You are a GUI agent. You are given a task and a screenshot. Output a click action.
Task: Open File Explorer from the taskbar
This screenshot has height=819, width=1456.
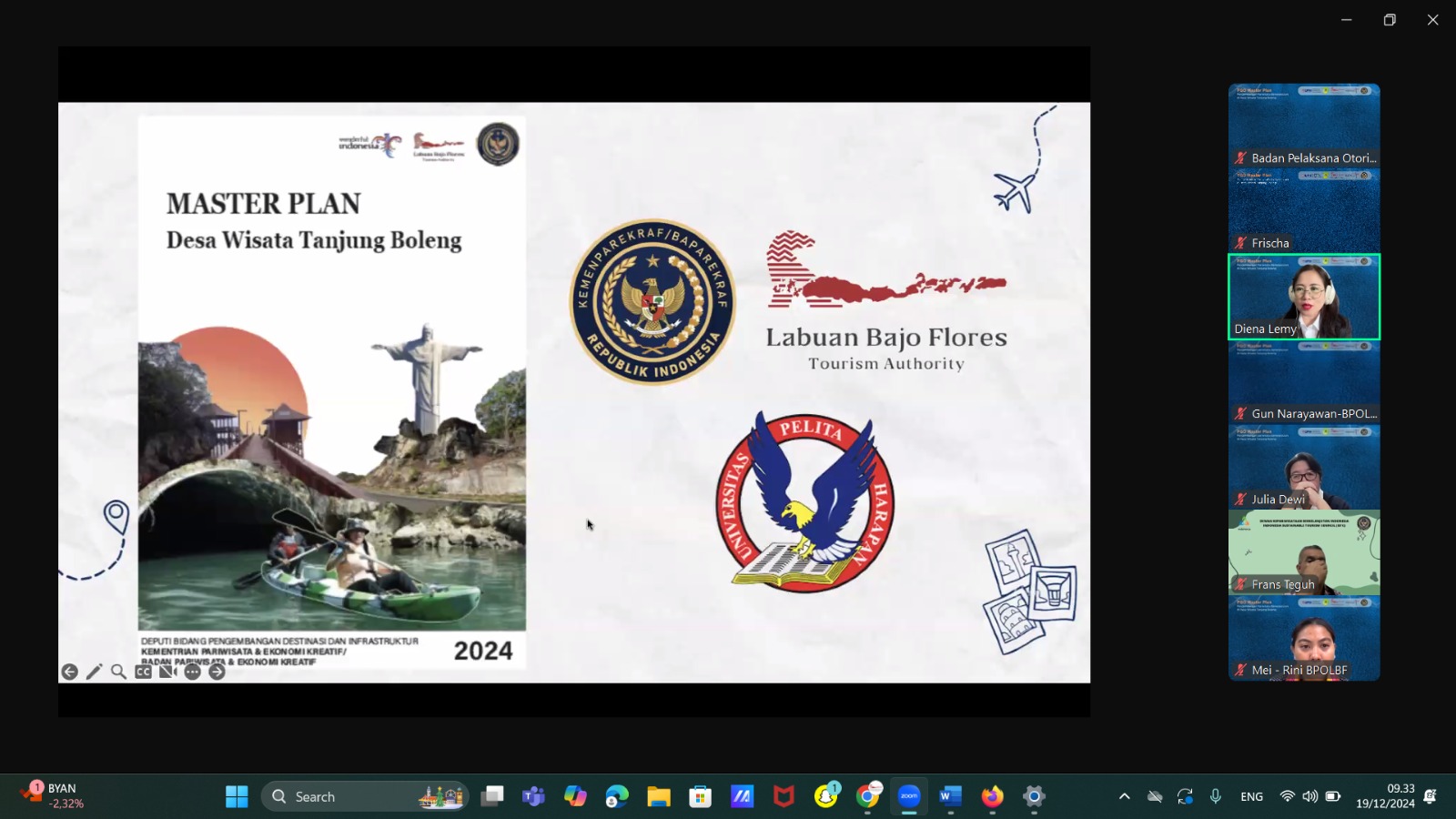(659, 796)
